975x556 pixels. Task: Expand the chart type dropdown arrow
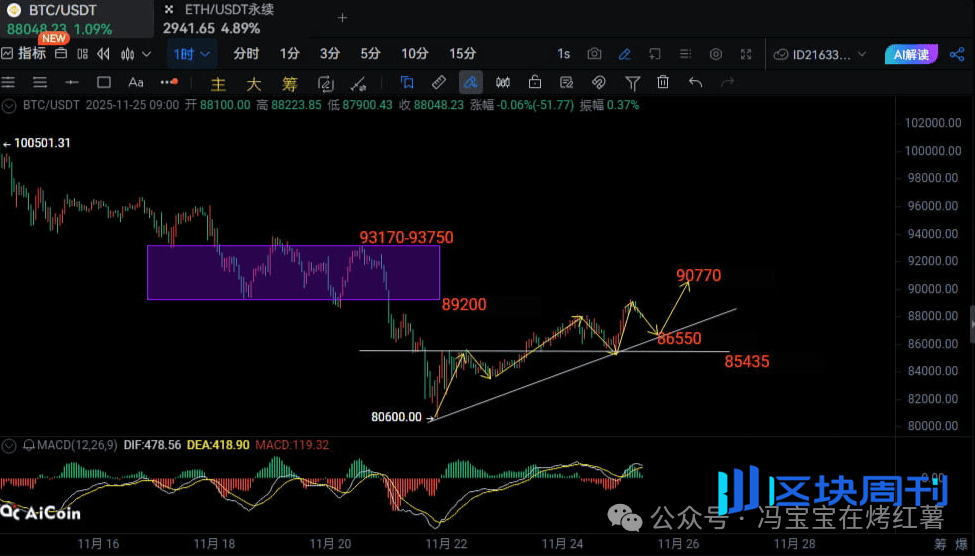coord(147,54)
